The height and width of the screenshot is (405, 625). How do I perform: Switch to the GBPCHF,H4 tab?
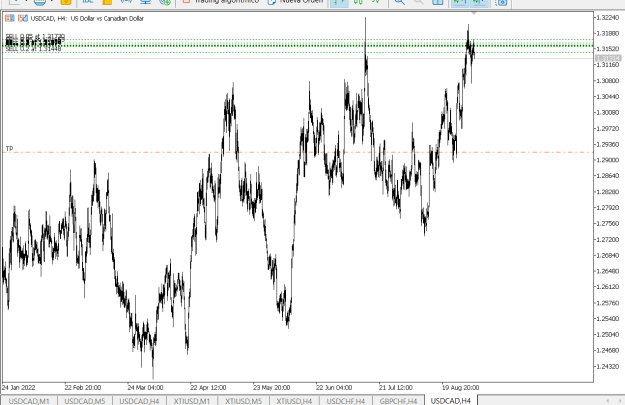click(398, 401)
